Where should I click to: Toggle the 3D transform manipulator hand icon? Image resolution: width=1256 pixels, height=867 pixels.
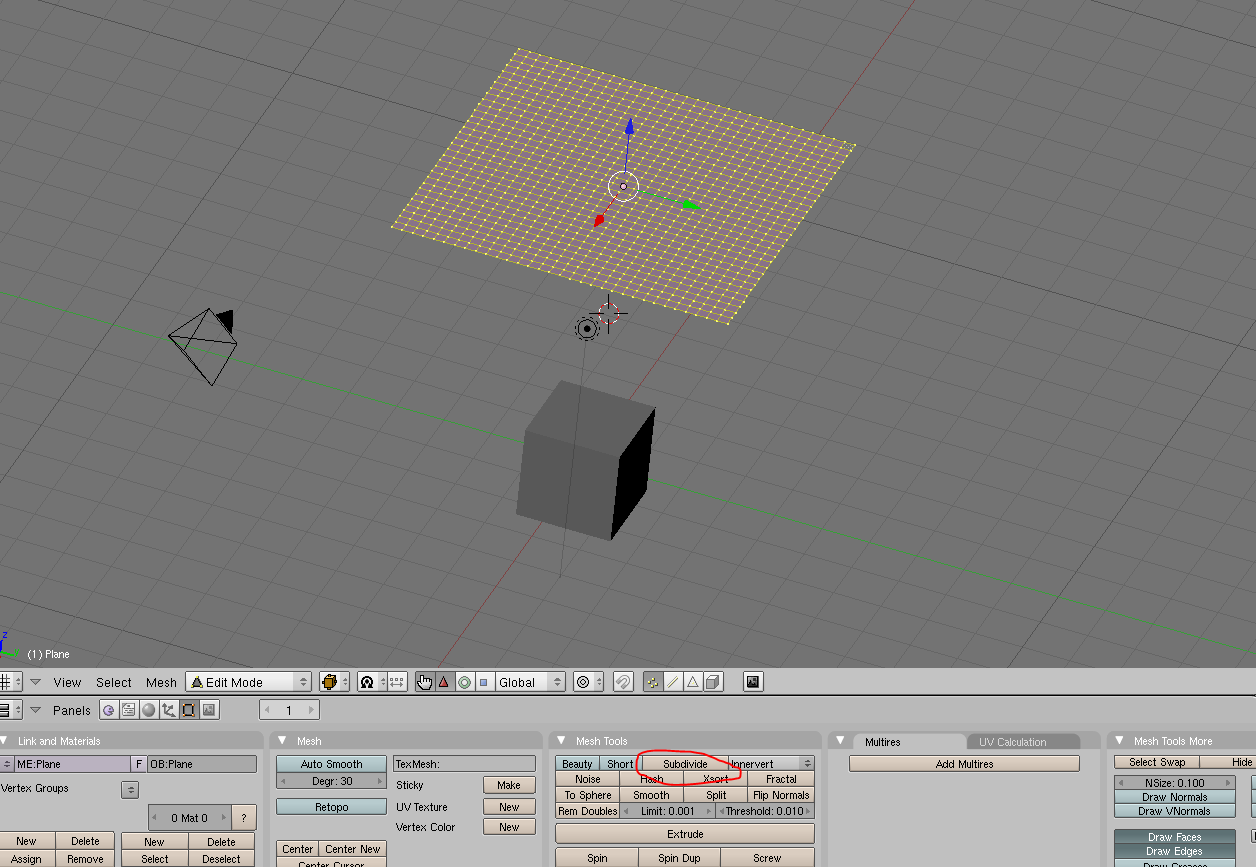[425, 682]
